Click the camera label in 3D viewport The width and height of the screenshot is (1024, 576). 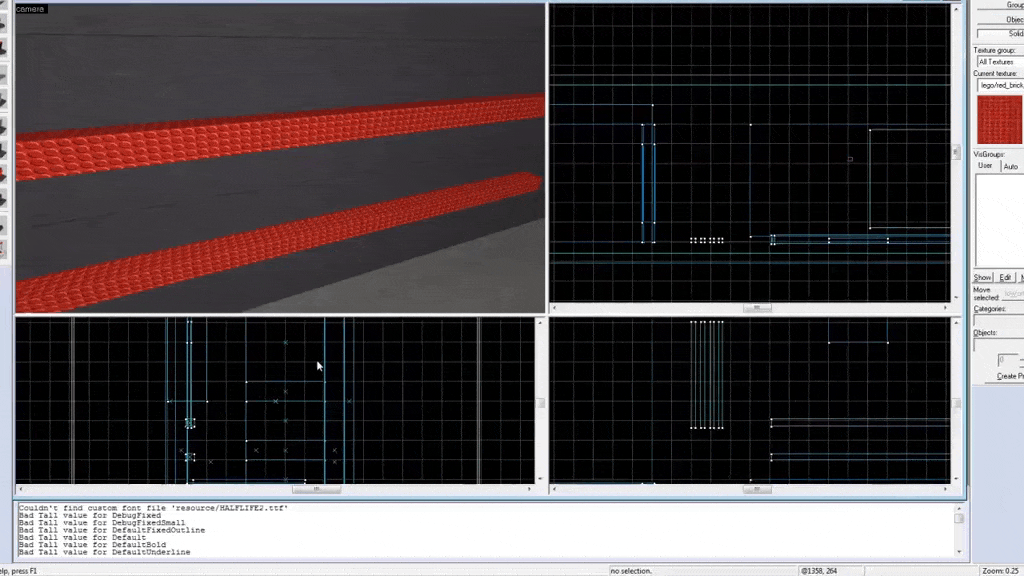pos(32,9)
